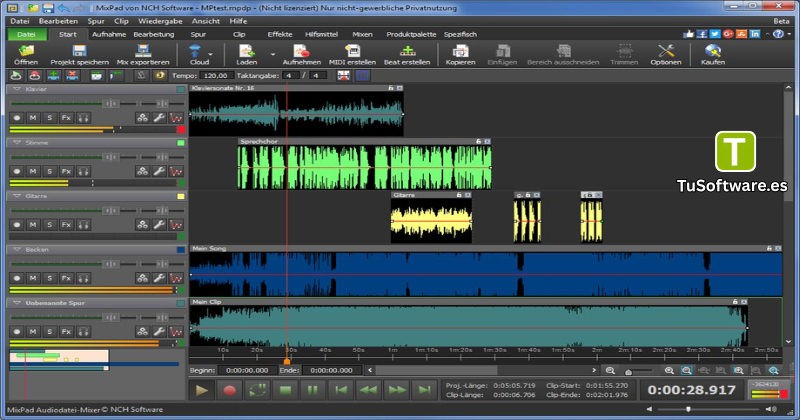Switch to the Produktpalette tab

point(411,34)
